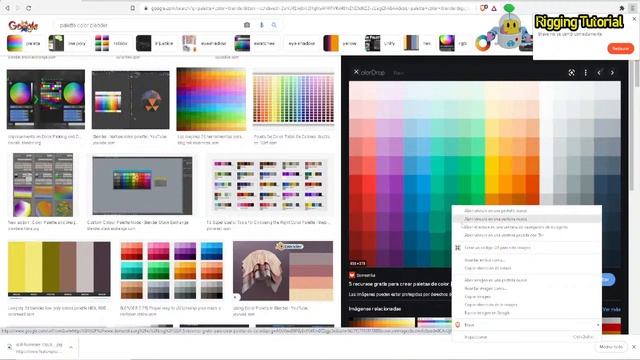Select the 'hex' filter chip
The height and width of the screenshot is (360, 640).
click(x=418, y=43)
